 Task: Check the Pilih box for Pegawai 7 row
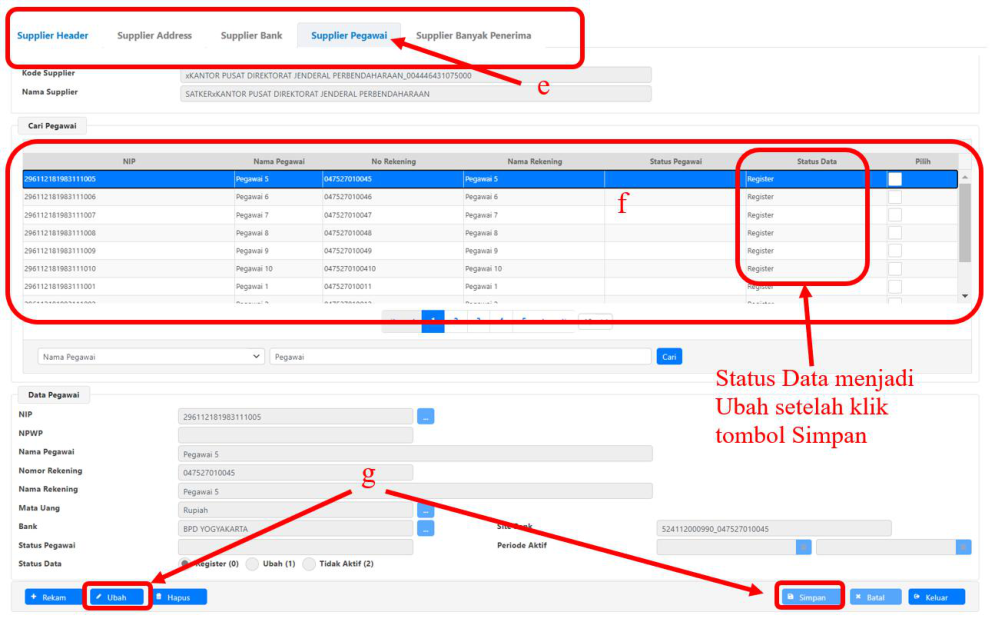click(x=895, y=215)
